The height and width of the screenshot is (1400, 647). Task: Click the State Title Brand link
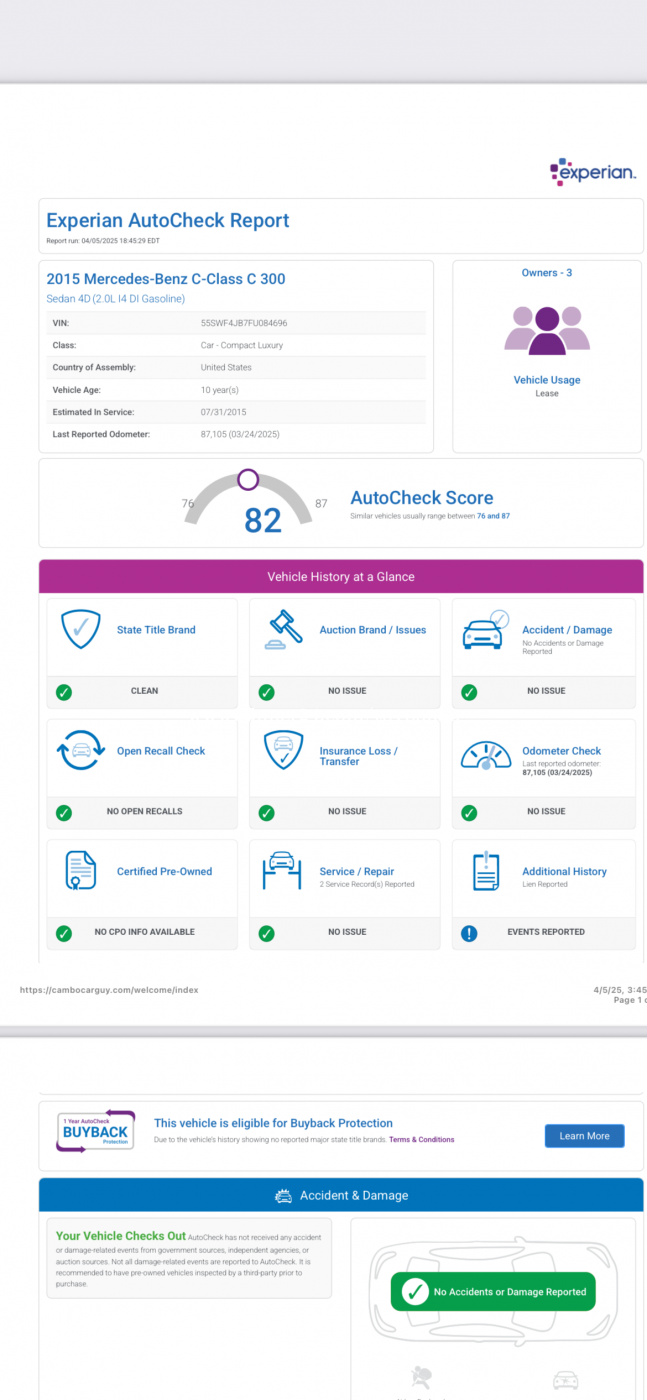(156, 630)
